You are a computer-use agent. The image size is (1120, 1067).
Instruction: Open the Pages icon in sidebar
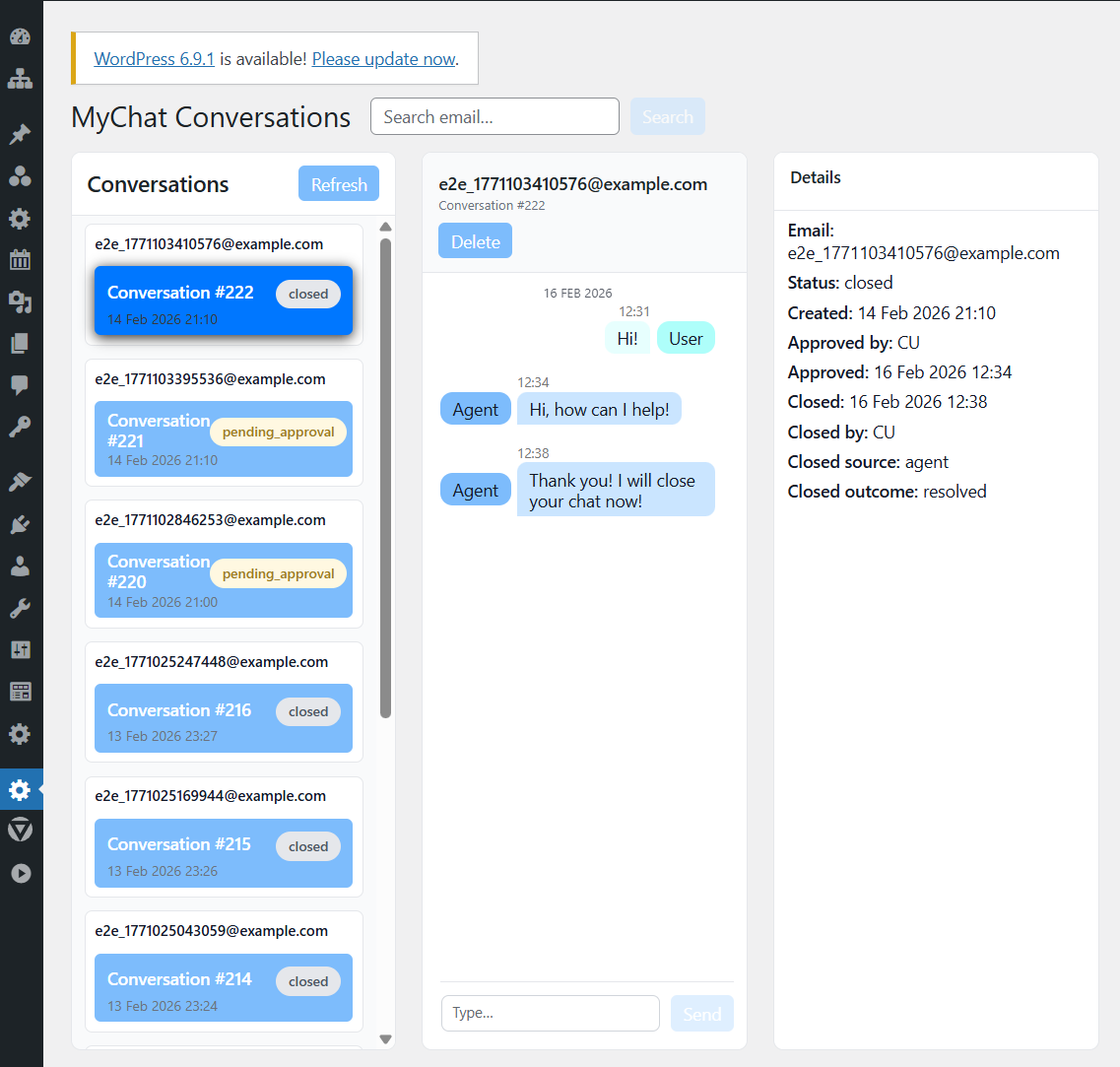pos(21,344)
